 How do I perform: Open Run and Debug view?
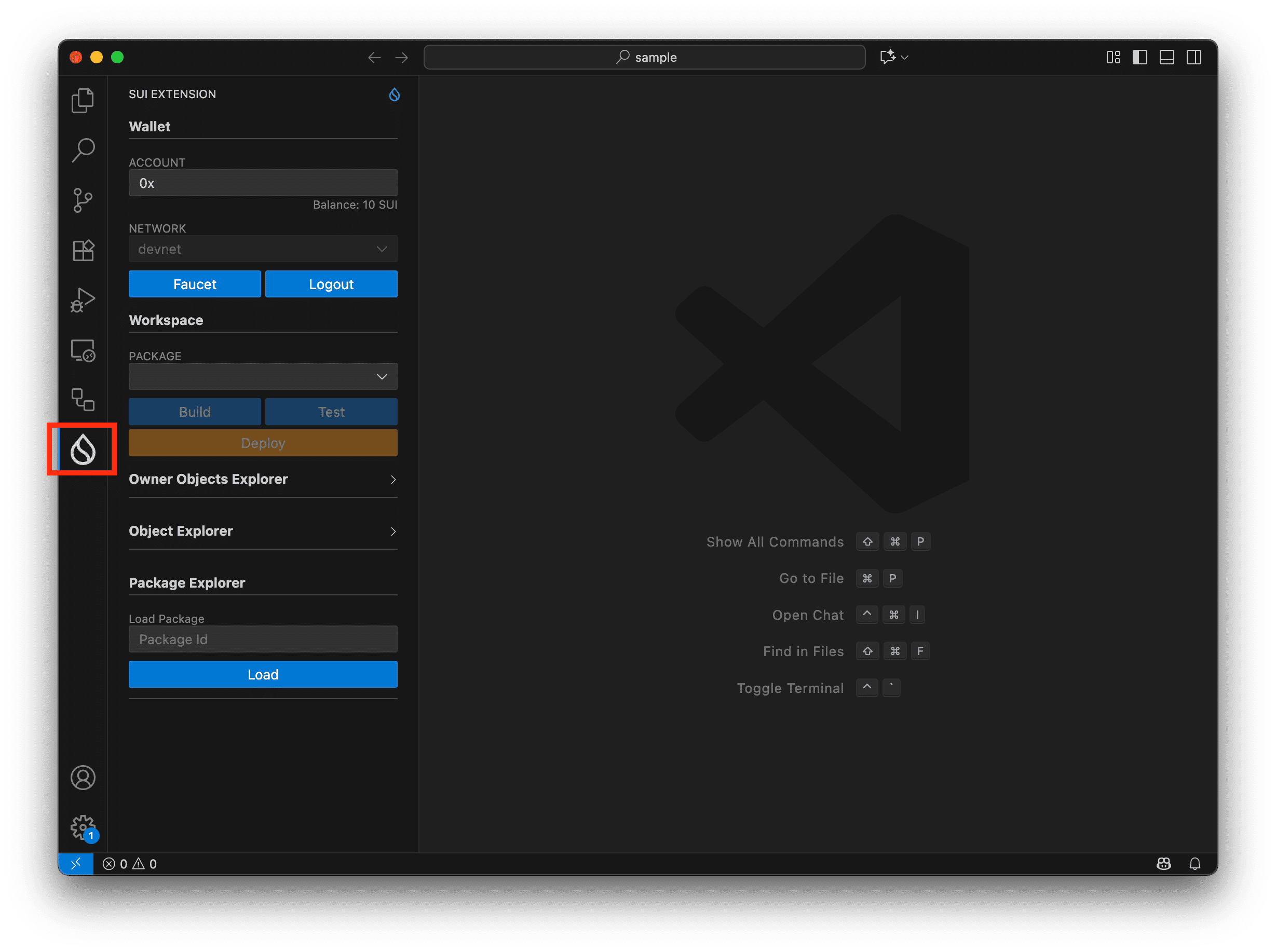click(x=83, y=300)
